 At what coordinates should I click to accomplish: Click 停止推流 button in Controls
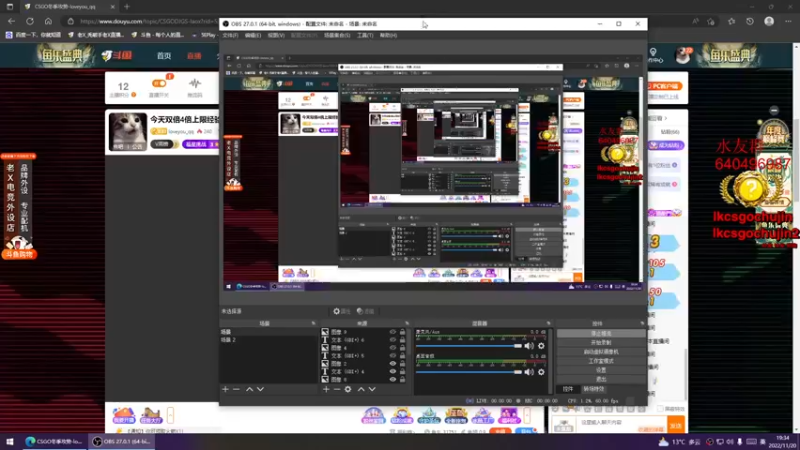pyautogui.click(x=601, y=334)
